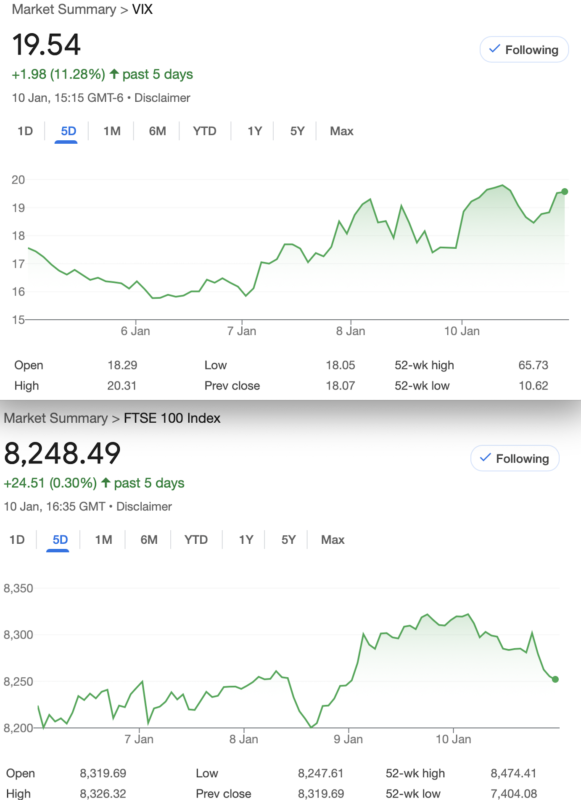Switch the VIX chart to 6M
Viewport: 581px width, 800px height.
pos(157,131)
